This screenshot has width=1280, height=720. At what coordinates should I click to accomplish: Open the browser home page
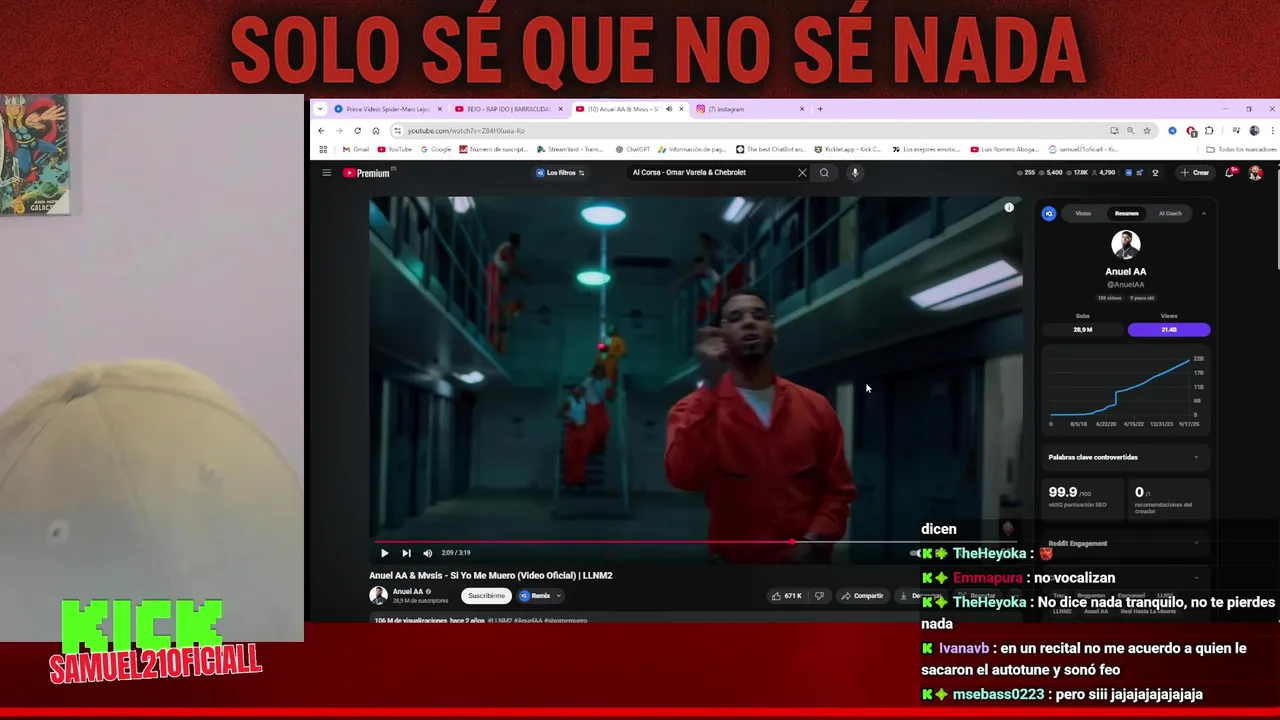point(376,131)
